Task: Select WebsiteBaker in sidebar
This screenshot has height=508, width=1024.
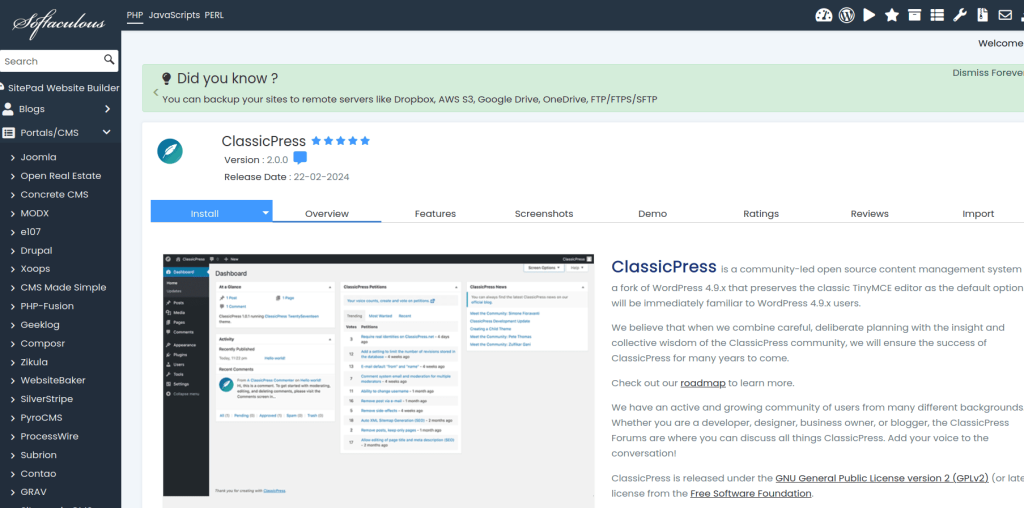Action: pyautogui.click(x=53, y=380)
